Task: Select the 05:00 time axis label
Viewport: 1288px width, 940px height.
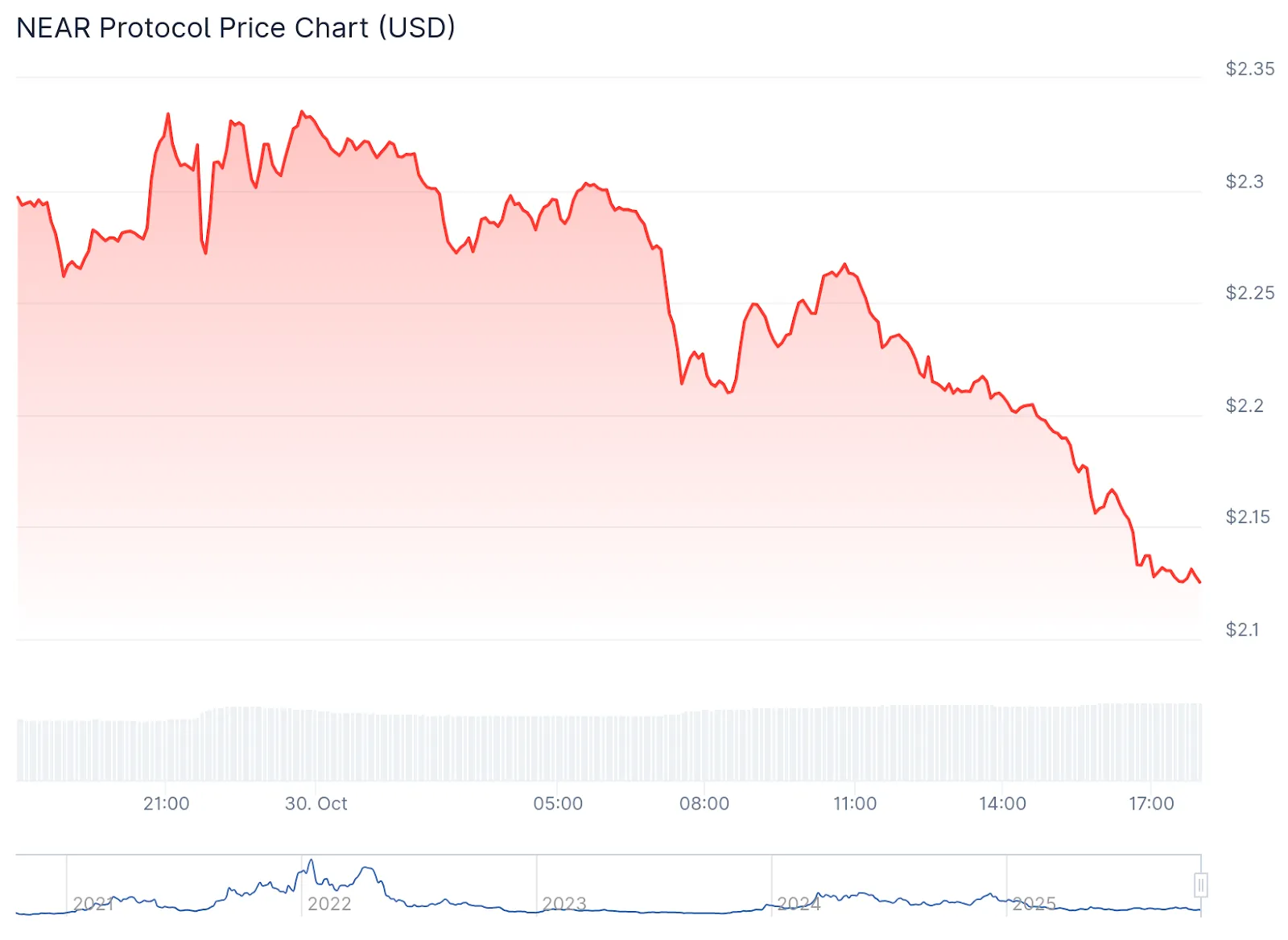Action: [x=558, y=803]
